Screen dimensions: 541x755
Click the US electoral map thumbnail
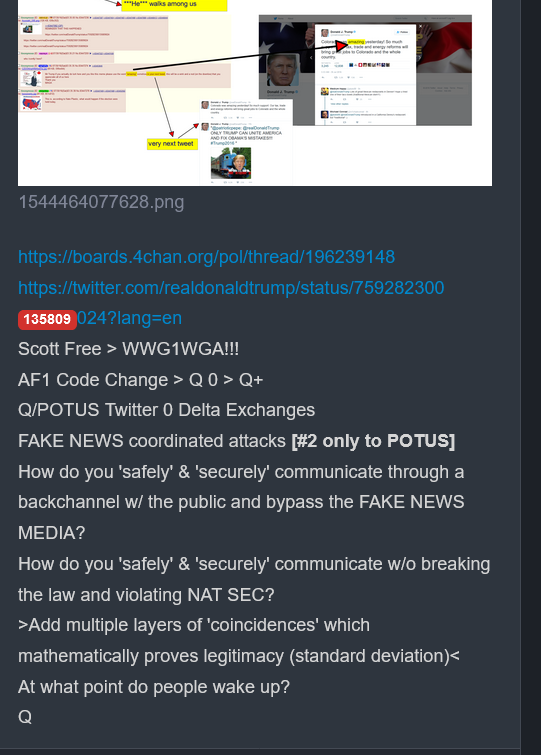tap(32, 103)
